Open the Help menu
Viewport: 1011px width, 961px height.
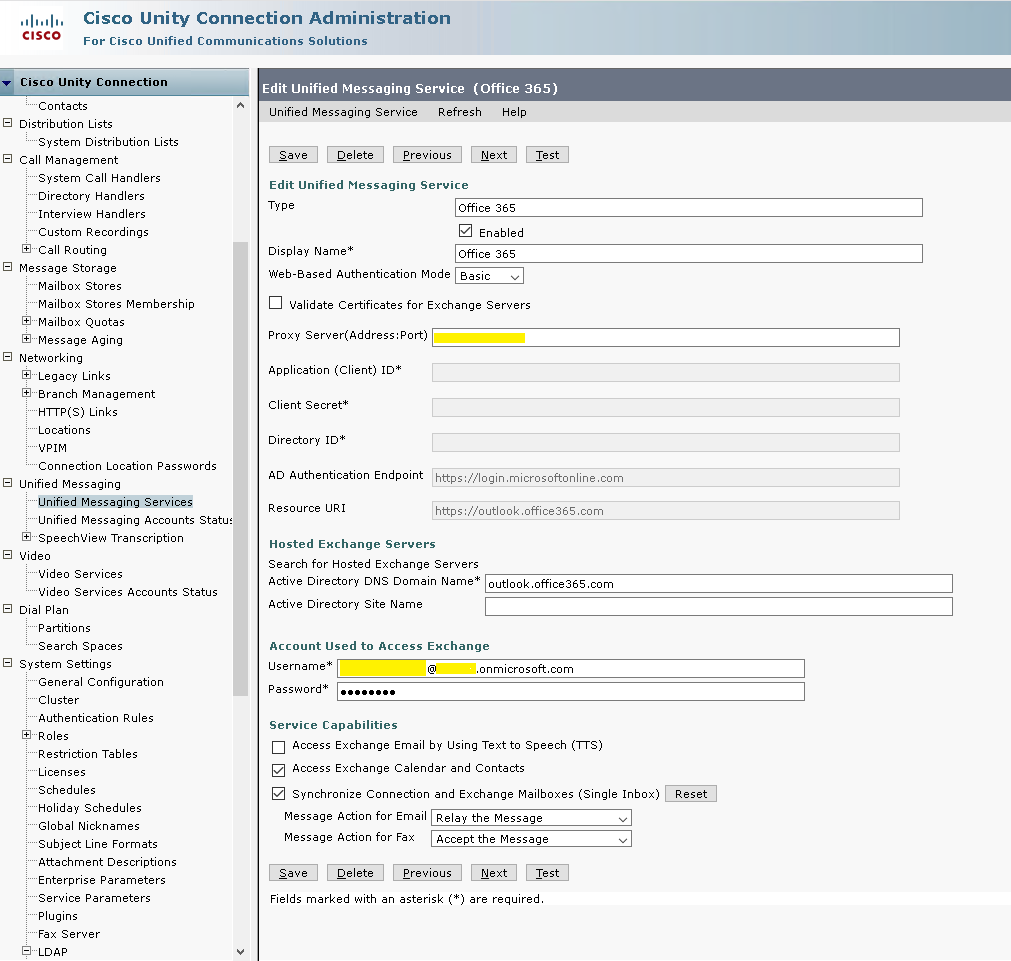[x=514, y=112]
